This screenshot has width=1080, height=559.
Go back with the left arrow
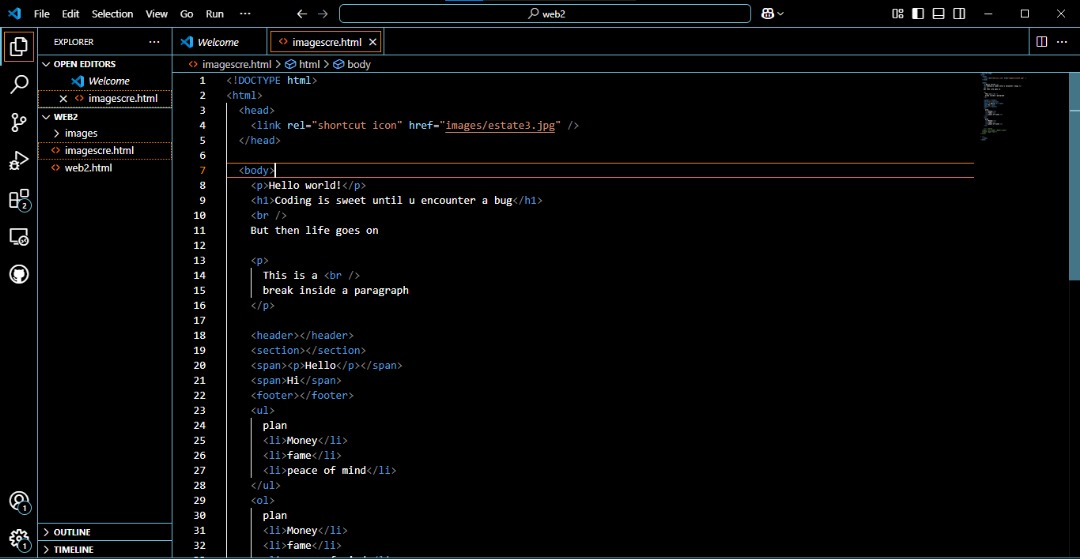[x=302, y=14]
